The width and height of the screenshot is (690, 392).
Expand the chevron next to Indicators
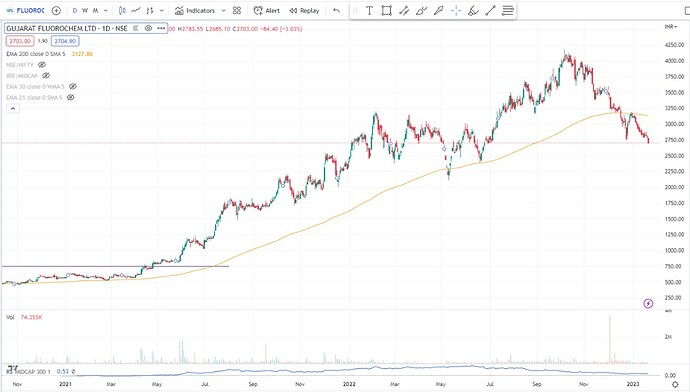point(223,11)
